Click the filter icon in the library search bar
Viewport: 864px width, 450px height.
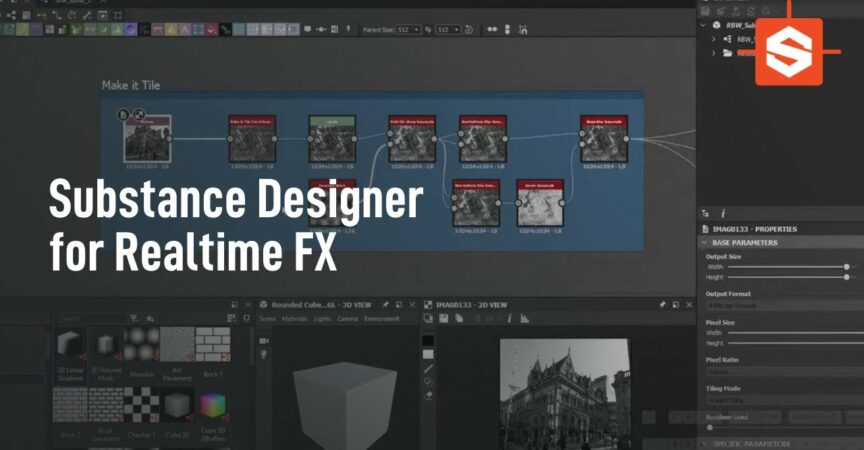coord(134,318)
